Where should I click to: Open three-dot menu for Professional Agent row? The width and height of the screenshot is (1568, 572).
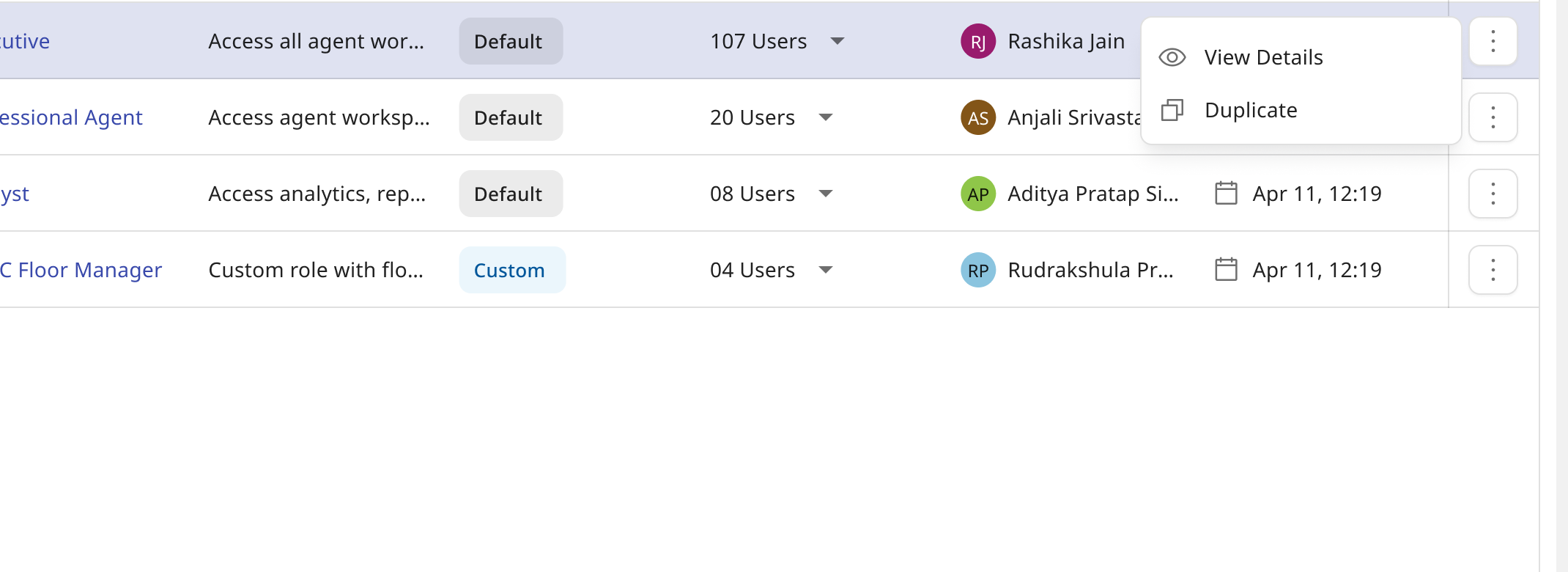point(1493,117)
